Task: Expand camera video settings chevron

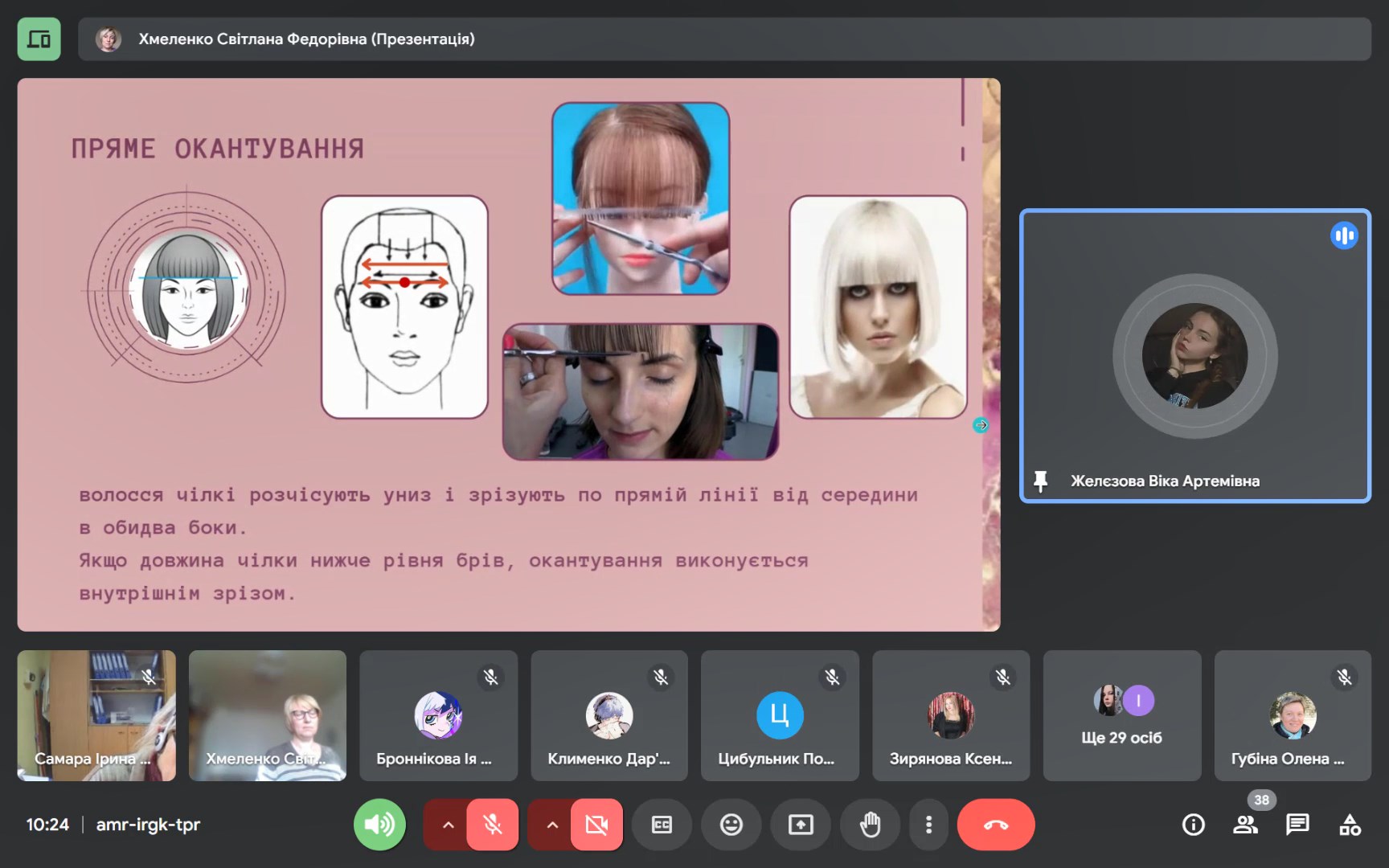Action: tap(551, 824)
